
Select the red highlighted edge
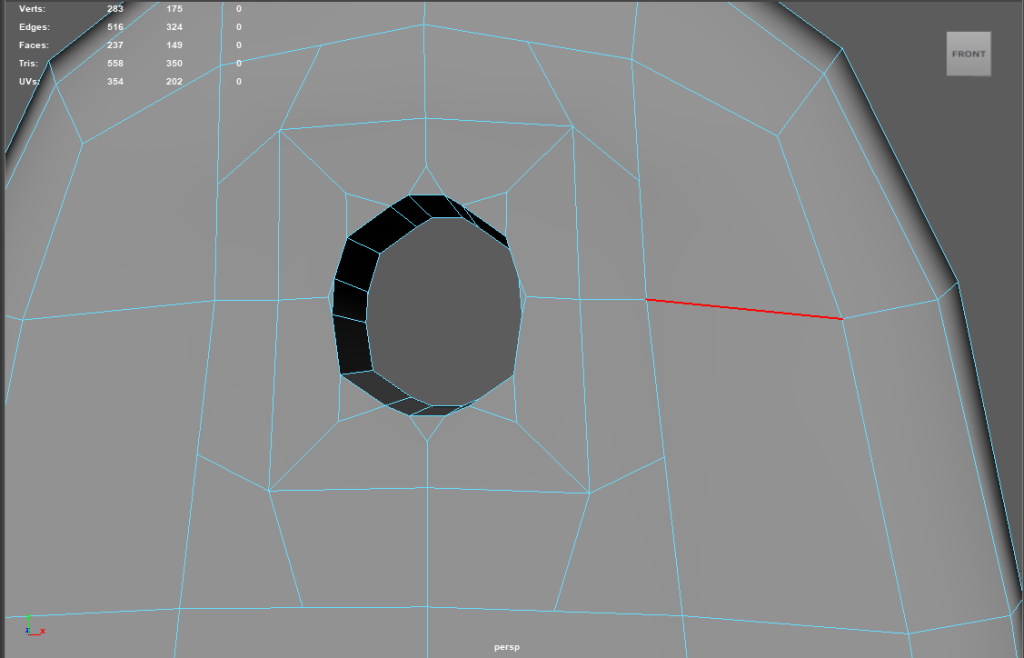(744, 309)
